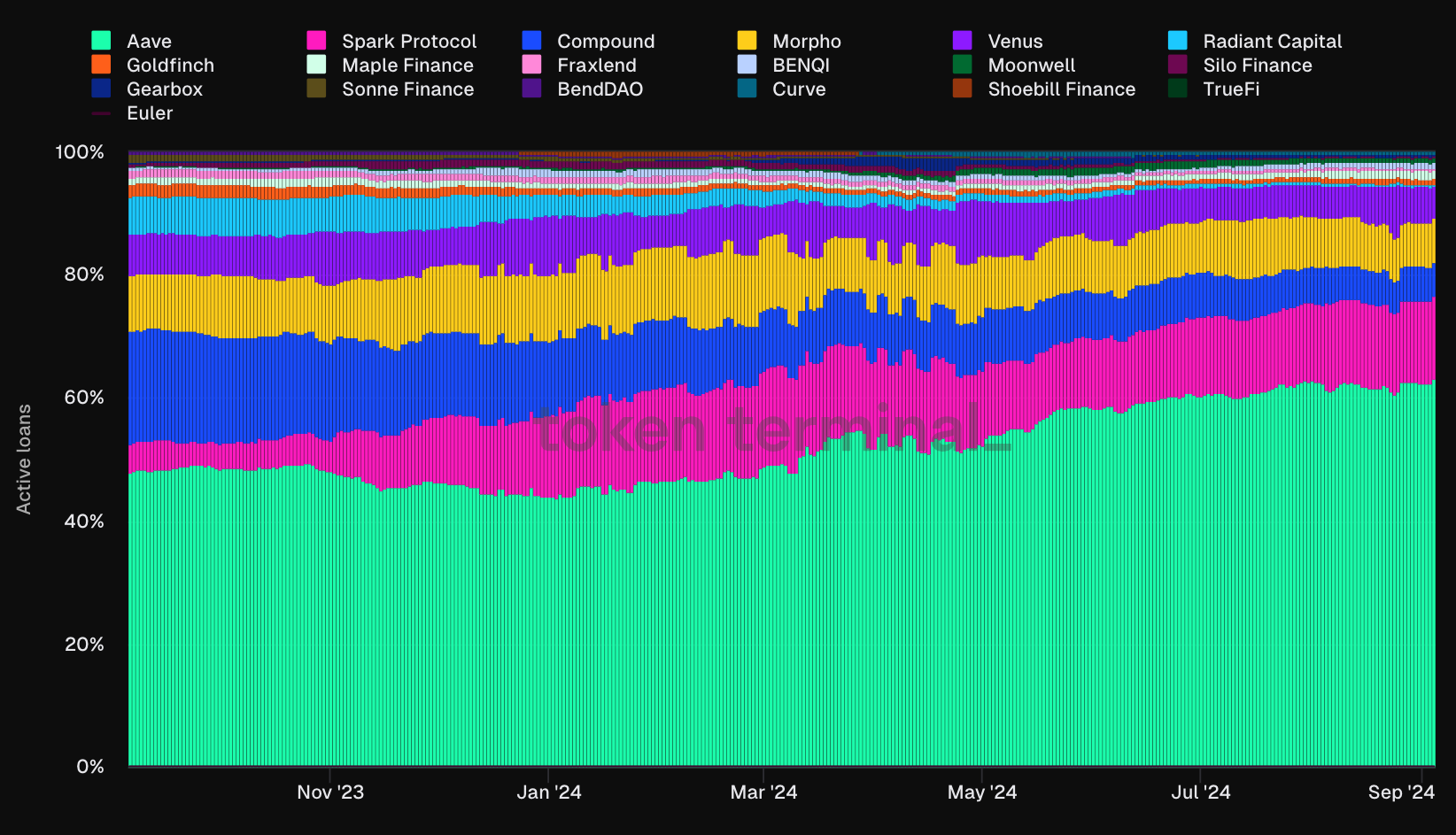Click the May '24 x-axis label

[x=982, y=792]
